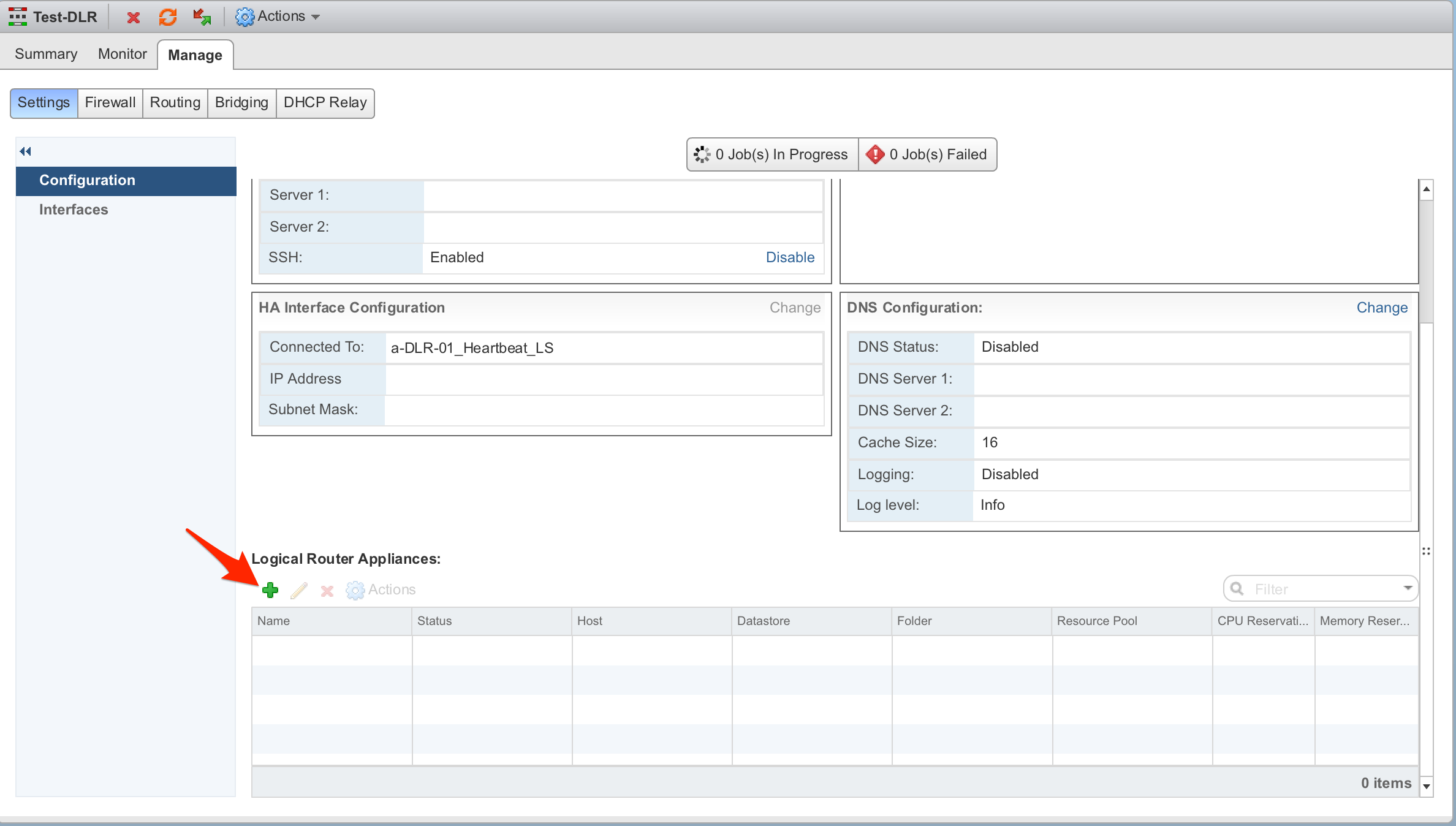Click the green plus add appliance icon
This screenshot has width=1456, height=826.
(x=270, y=590)
